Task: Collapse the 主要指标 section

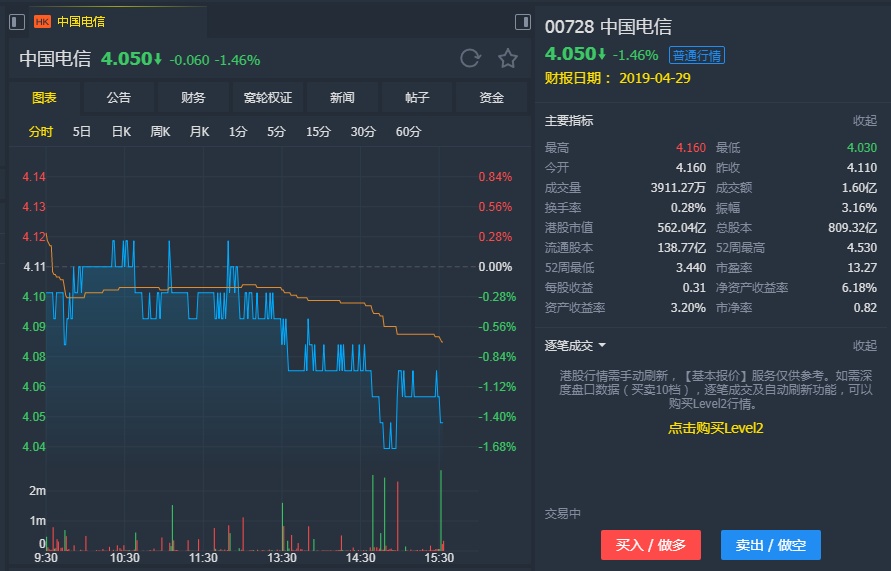Action: pyautogui.click(x=865, y=120)
